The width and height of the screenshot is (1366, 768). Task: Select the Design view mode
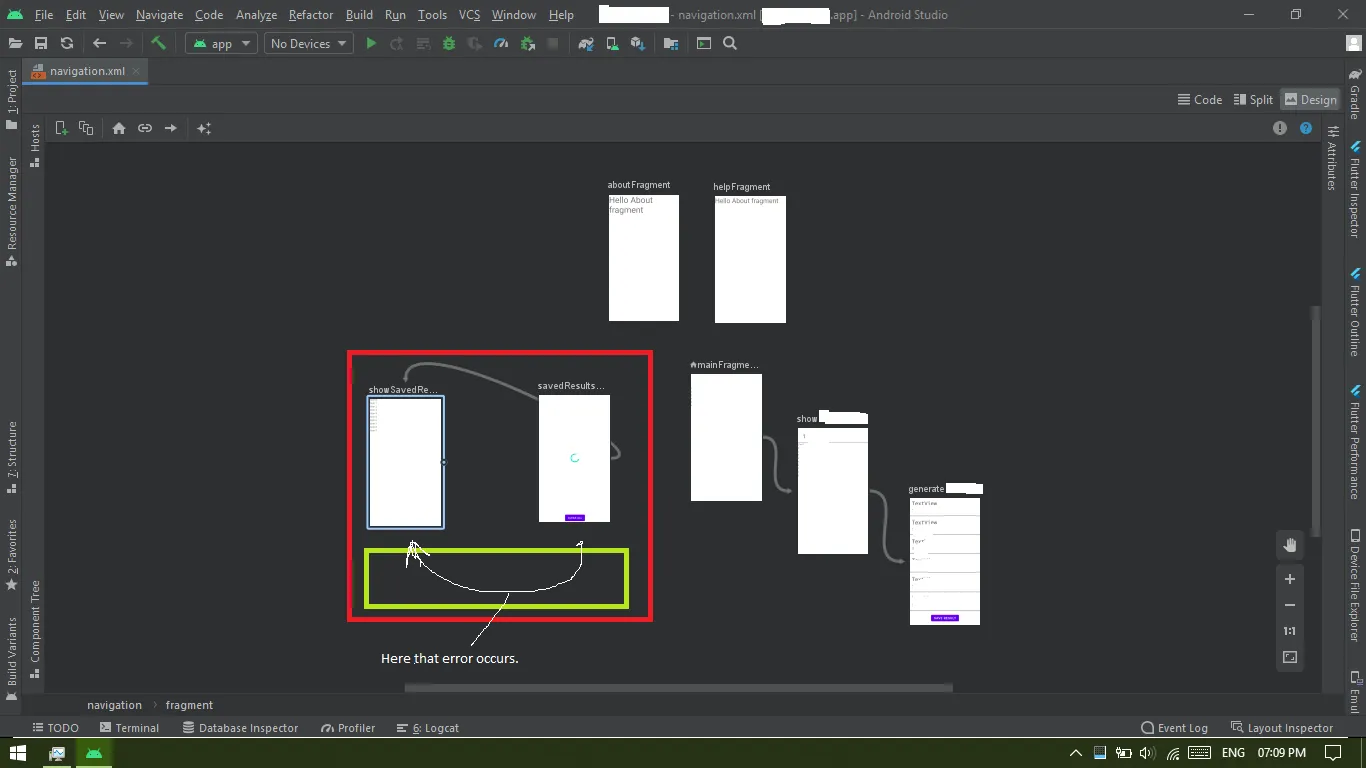click(x=1310, y=99)
